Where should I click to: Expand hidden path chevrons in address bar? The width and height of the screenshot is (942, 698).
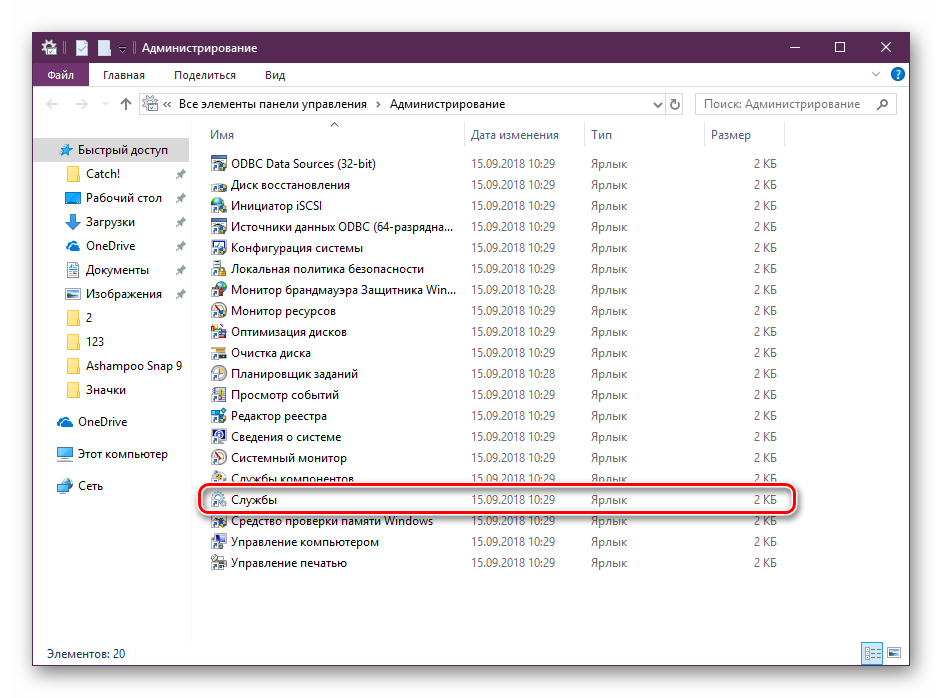coord(167,105)
